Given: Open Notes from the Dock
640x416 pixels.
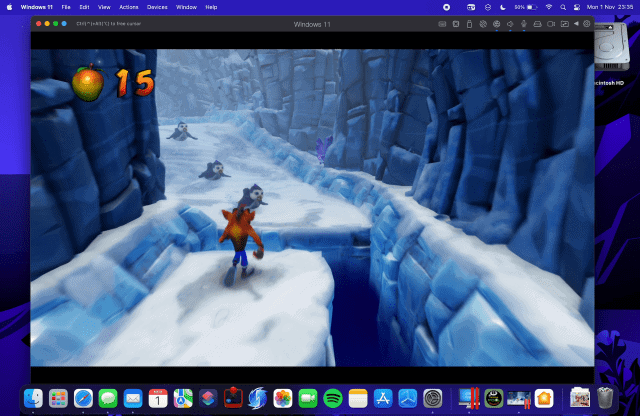Looking at the screenshot, I should pos(358,398).
